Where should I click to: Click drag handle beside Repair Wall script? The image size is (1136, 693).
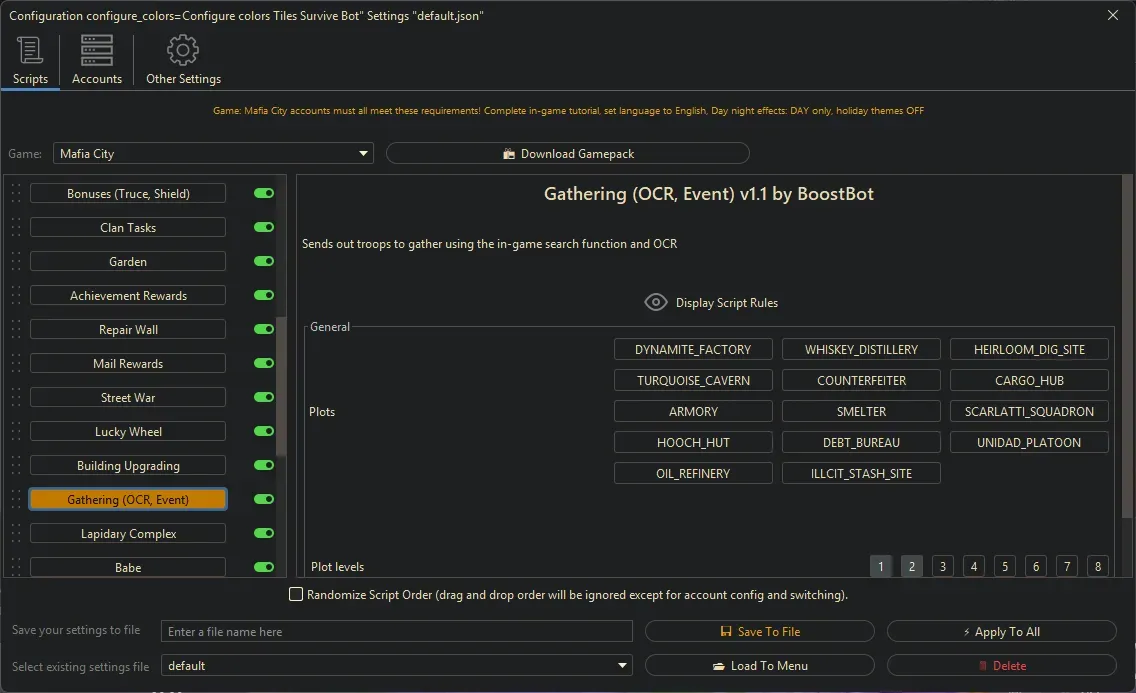pyautogui.click(x=16, y=330)
